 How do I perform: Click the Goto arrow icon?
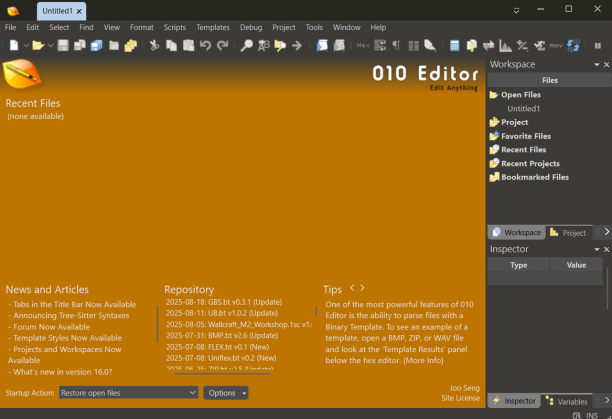(297, 46)
